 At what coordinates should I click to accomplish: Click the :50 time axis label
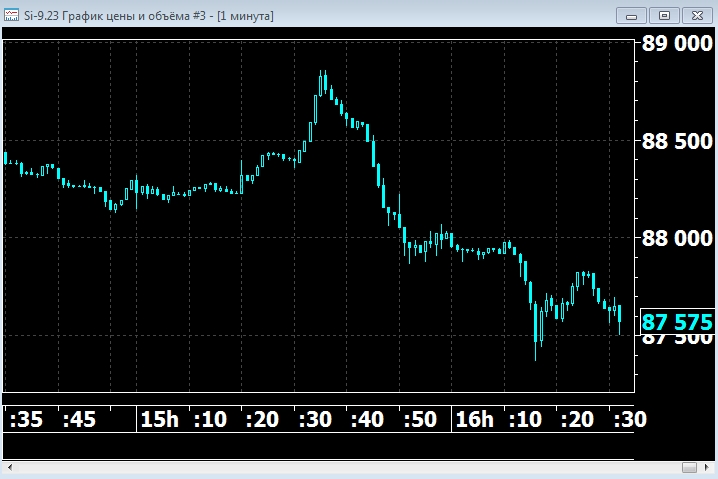pyautogui.click(x=418, y=419)
